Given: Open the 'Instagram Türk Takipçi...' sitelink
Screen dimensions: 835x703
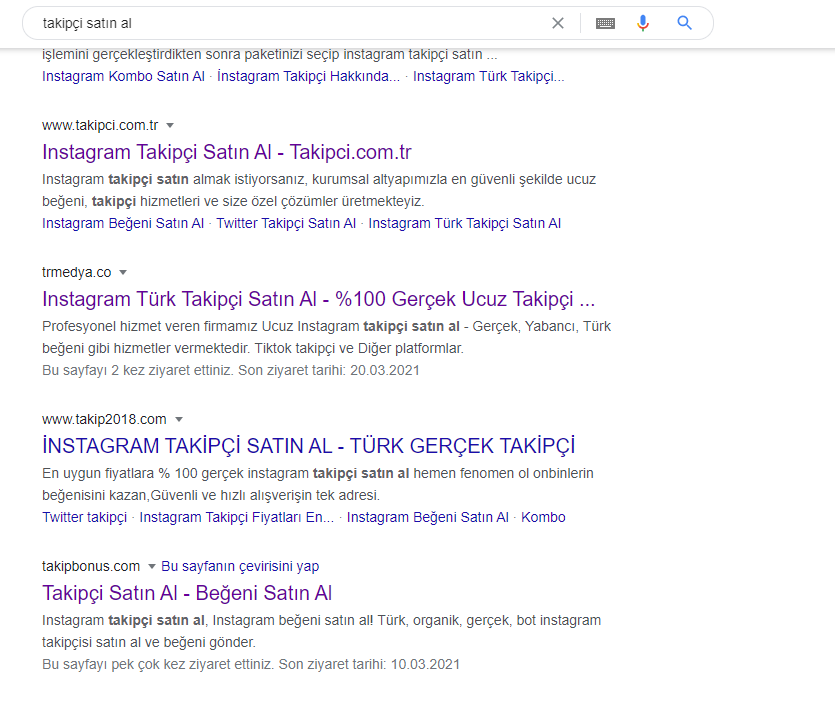Looking at the screenshot, I should tap(488, 76).
